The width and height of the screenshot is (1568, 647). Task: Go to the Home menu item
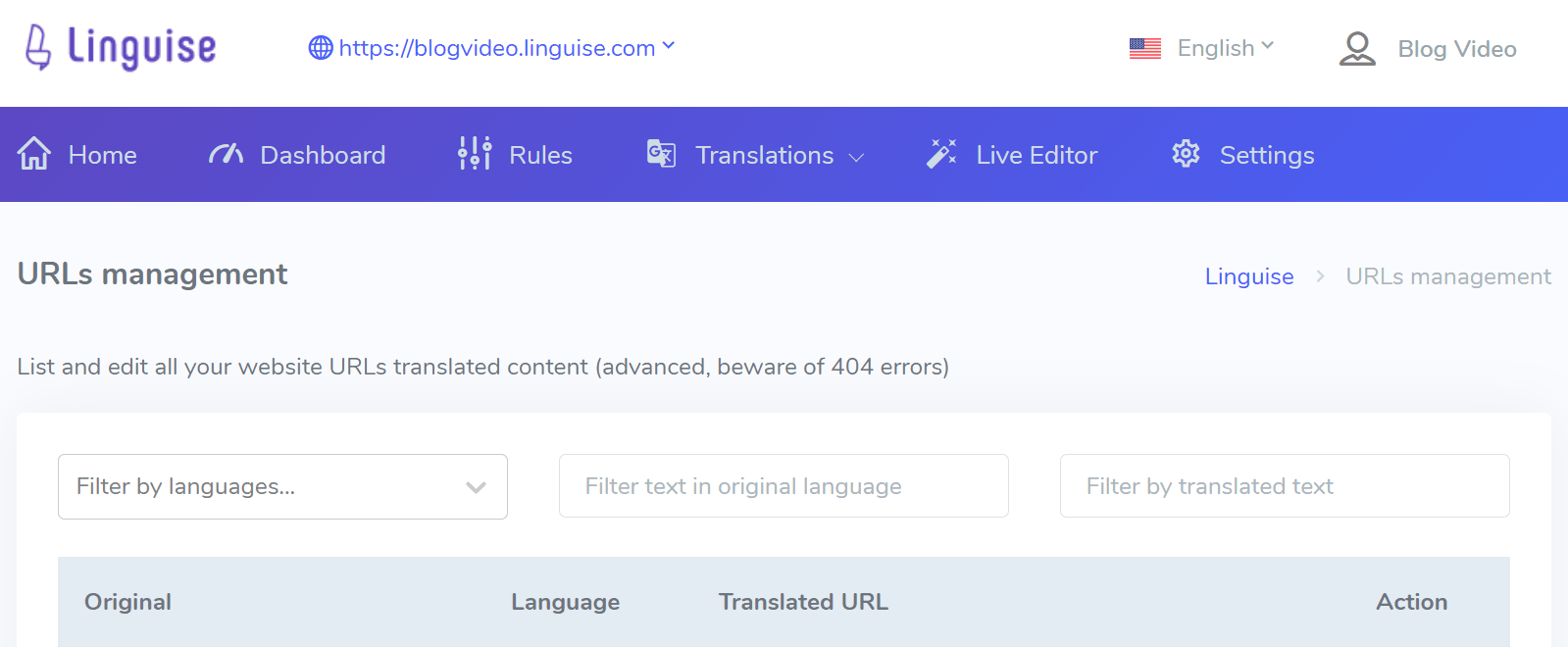(x=102, y=155)
